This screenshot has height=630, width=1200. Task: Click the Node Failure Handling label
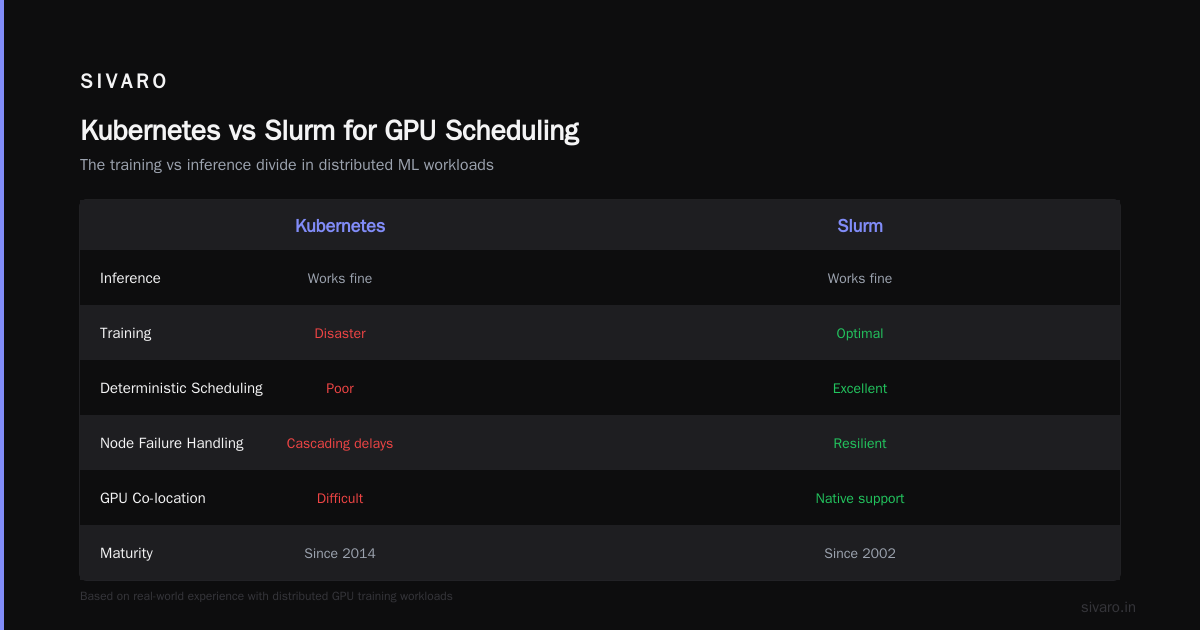[172, 443]
